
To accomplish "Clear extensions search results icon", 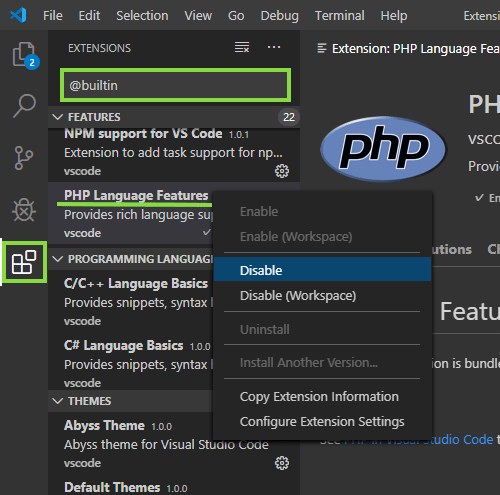I will click(x=242, y=47).
